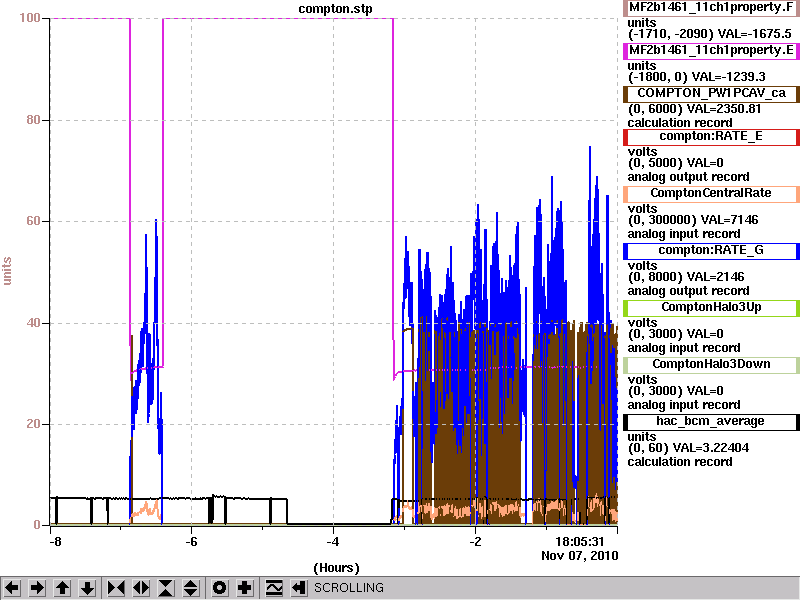Click the -4 tick on the x-axis
Image resolution: width=800 pixels, height=600 pixels.
[332, 541]
